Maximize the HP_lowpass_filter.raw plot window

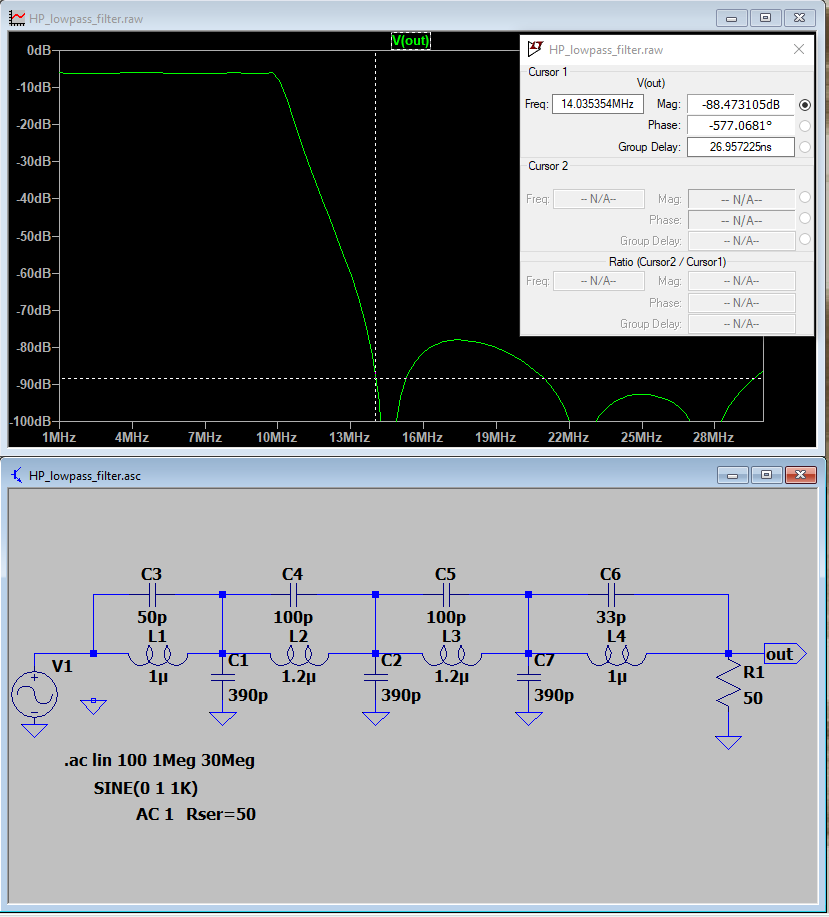765,18
